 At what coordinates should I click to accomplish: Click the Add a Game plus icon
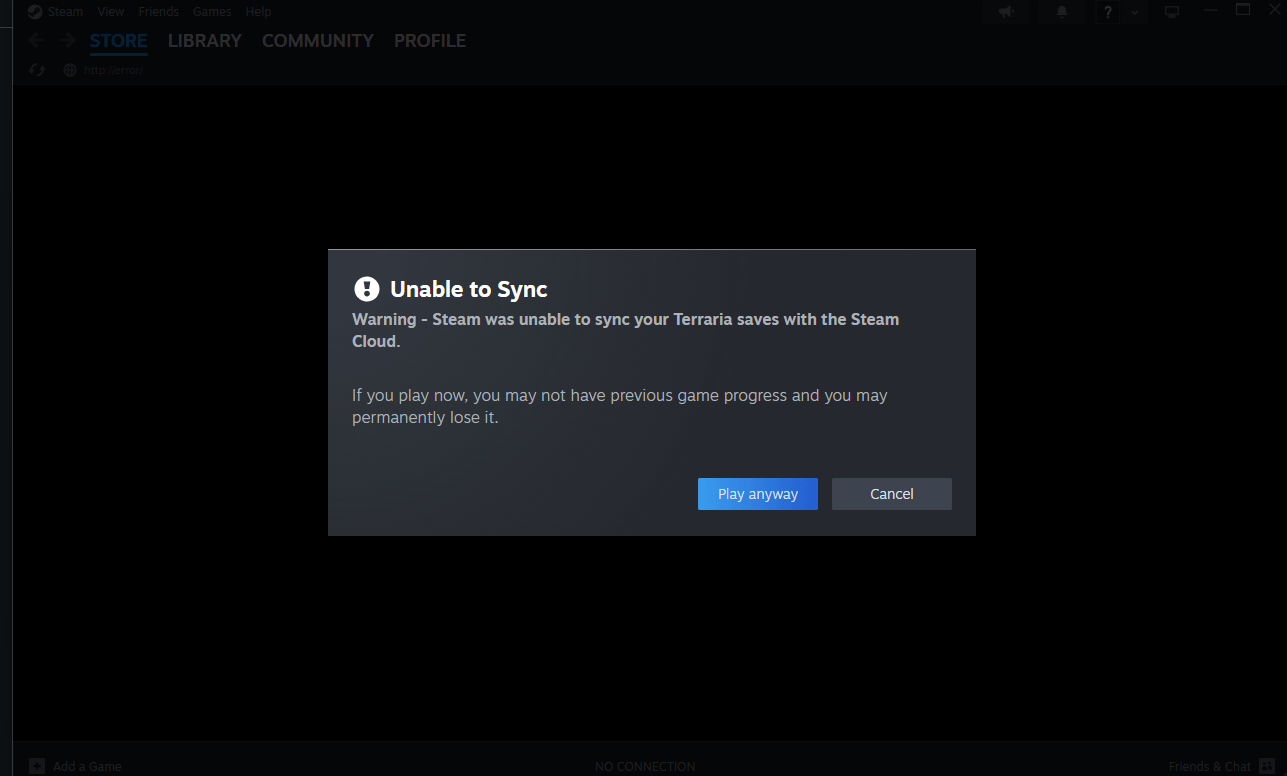click(37, 766)
